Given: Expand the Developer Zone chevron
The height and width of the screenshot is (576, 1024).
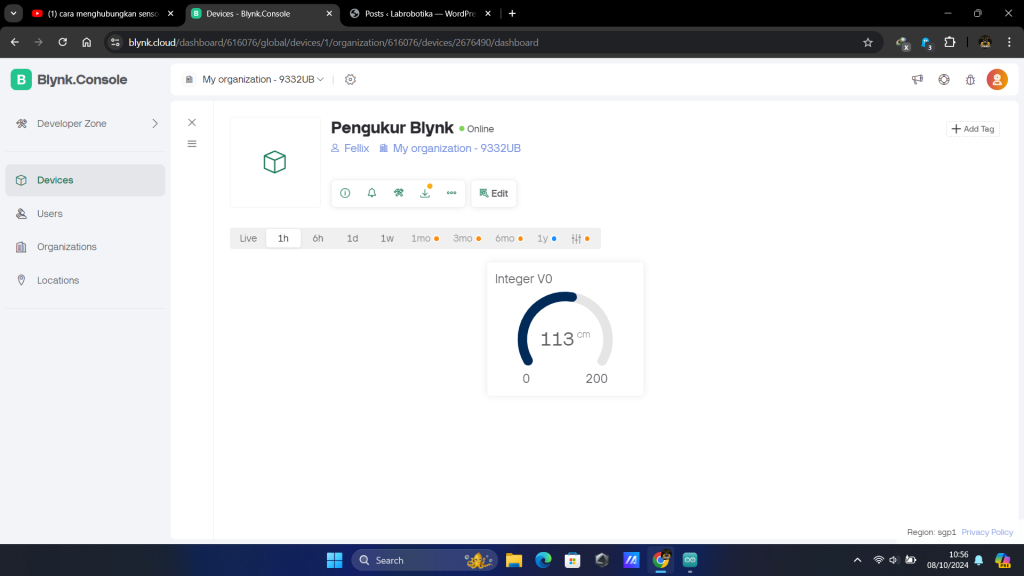Looking at the screenshot, I should click(155, 124).
